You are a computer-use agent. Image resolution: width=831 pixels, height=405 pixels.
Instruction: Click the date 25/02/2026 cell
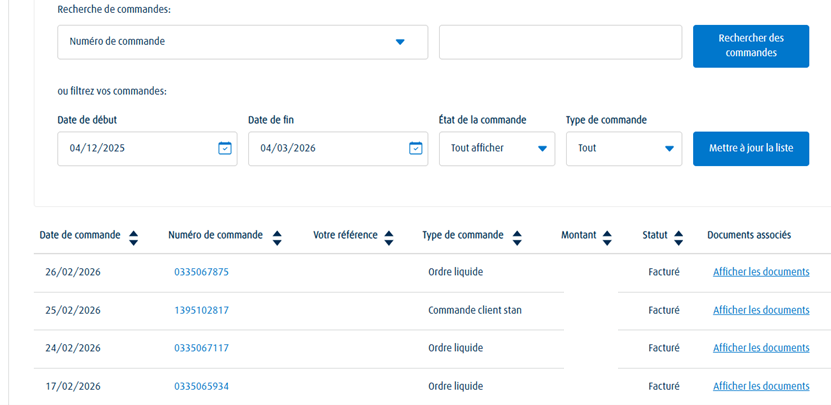(x=73, y=310)
